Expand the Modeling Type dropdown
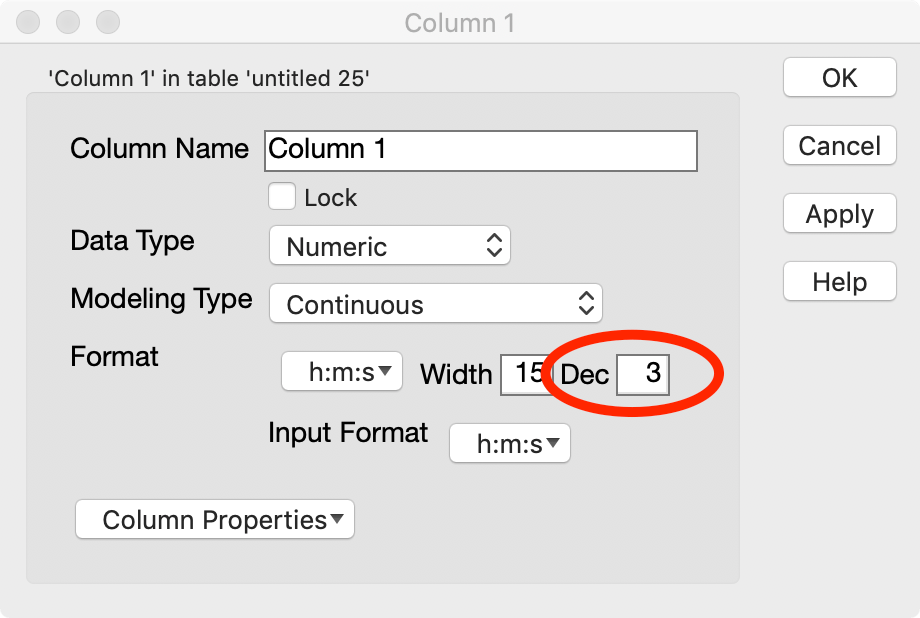 [x=436, y=305]
